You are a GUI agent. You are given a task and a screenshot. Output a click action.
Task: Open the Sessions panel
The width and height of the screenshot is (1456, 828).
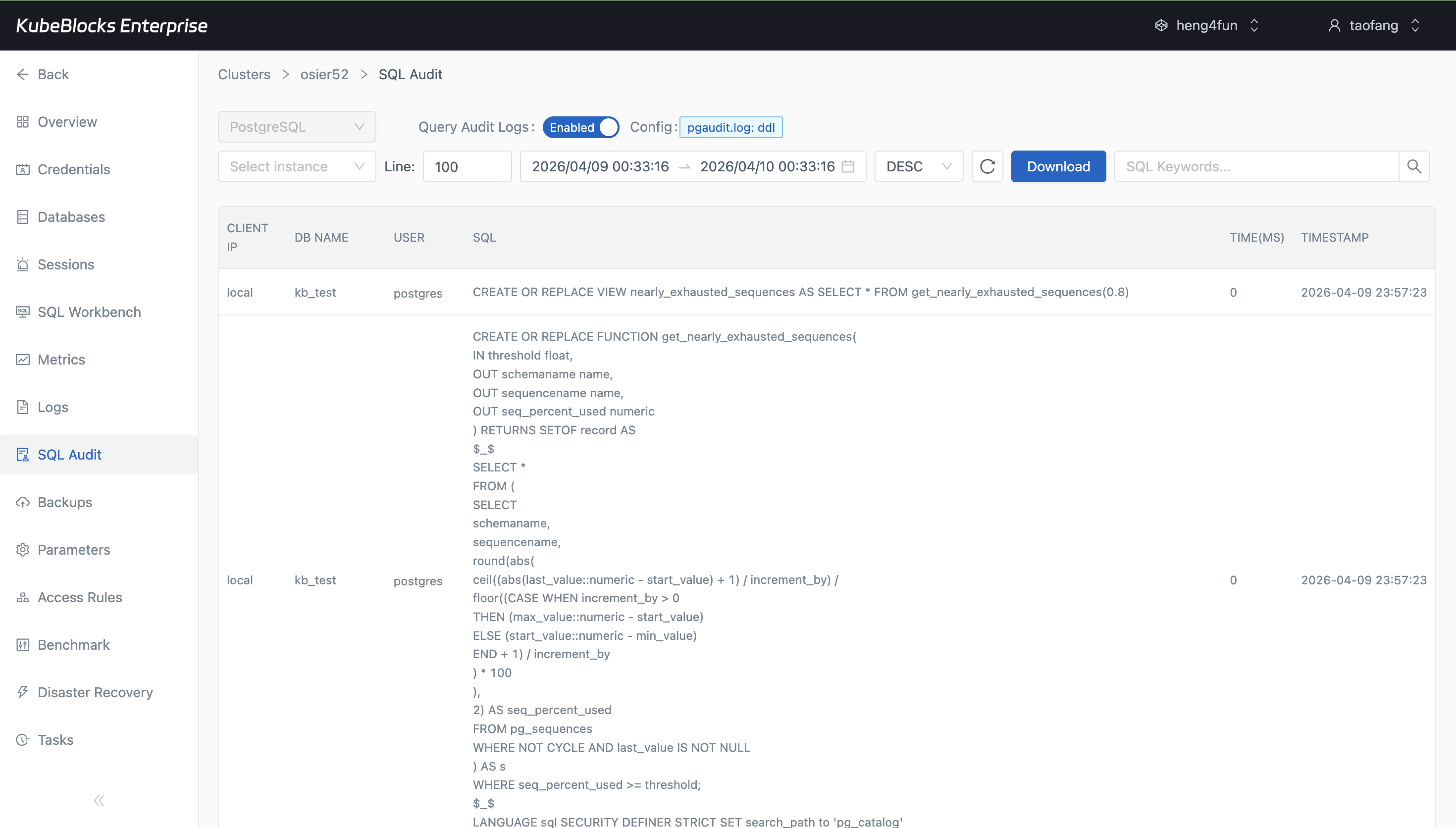(x=66, y=264)
